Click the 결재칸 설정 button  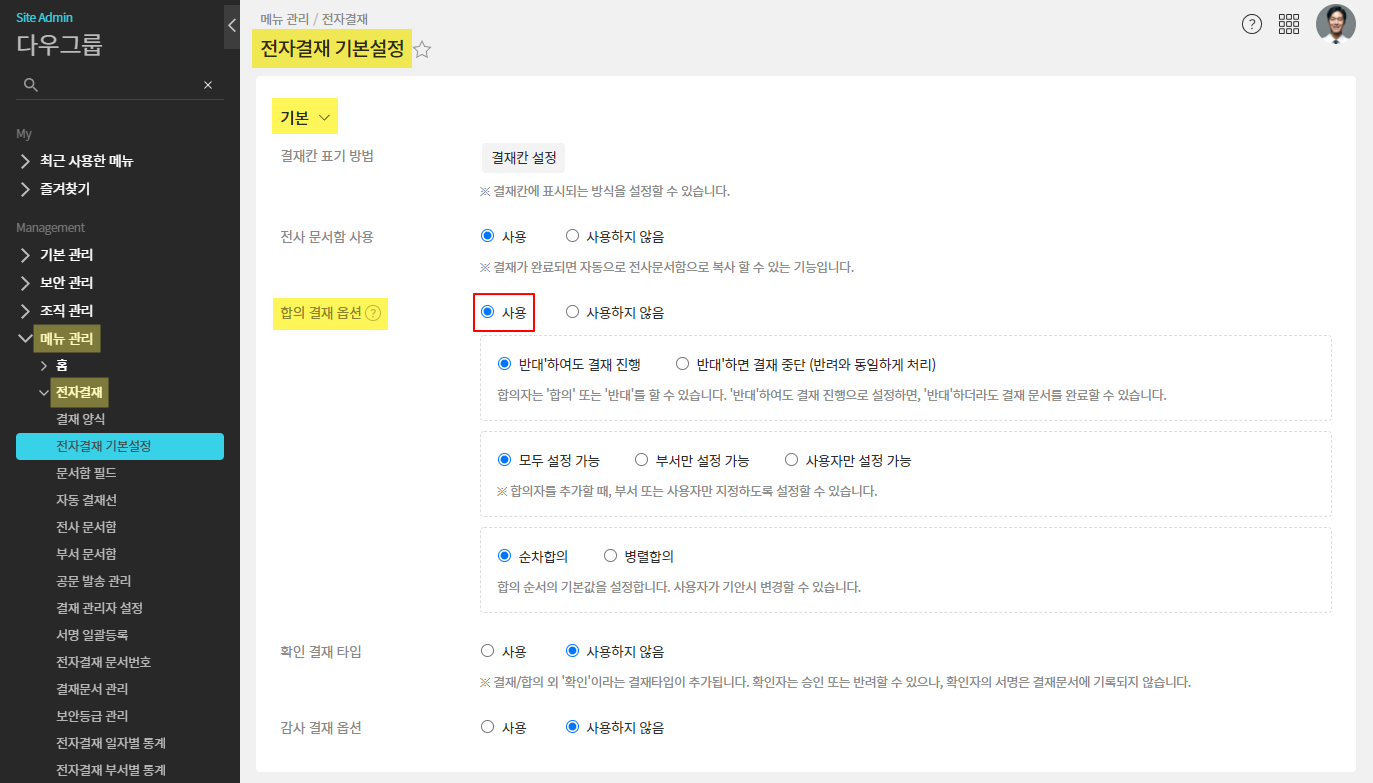point(523,158)
